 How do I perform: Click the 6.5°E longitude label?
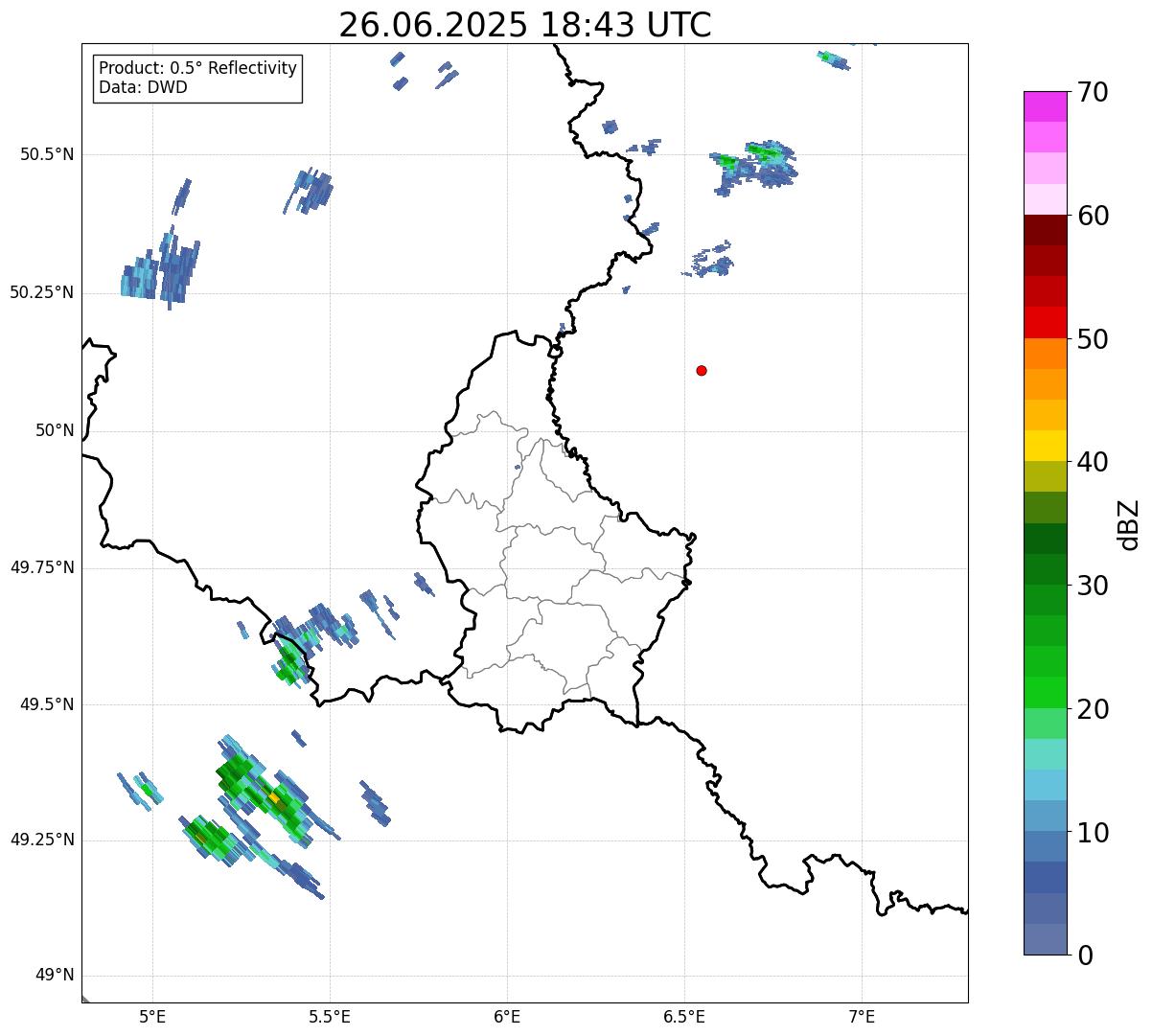point(684,1016)
